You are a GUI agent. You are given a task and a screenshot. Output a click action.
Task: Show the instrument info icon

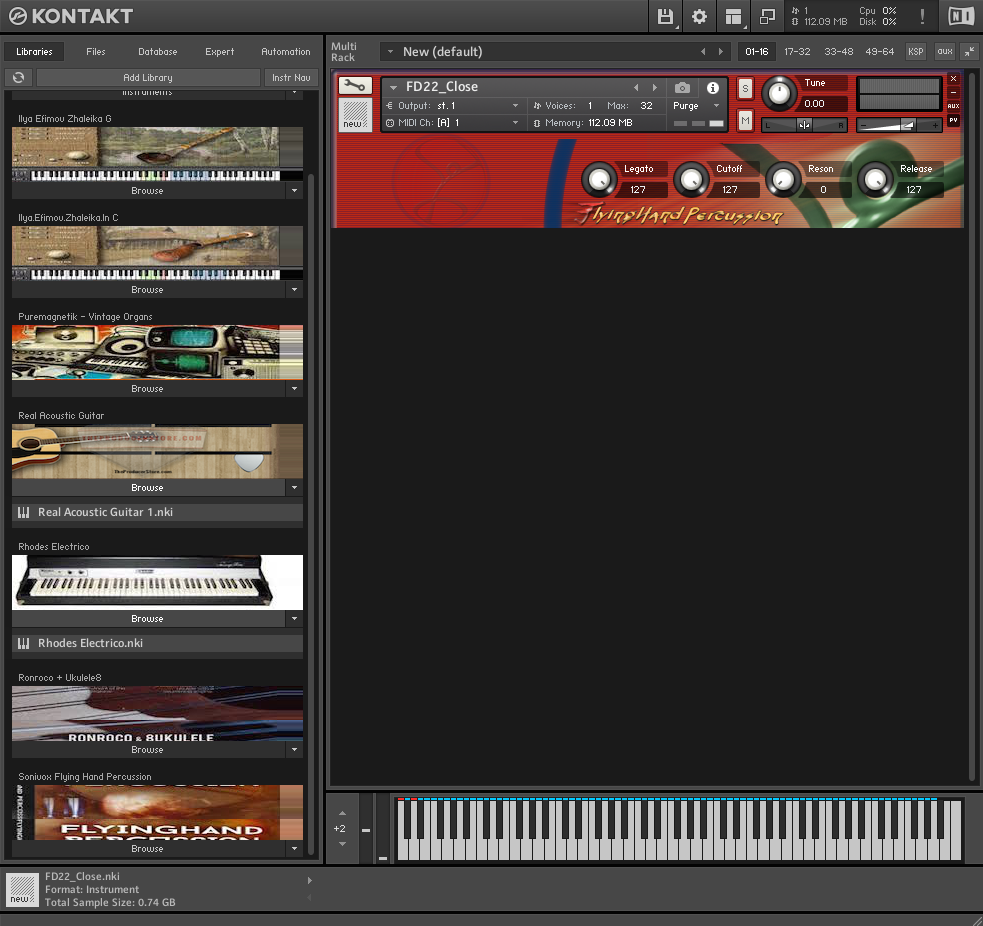click(x=713, y=88)
